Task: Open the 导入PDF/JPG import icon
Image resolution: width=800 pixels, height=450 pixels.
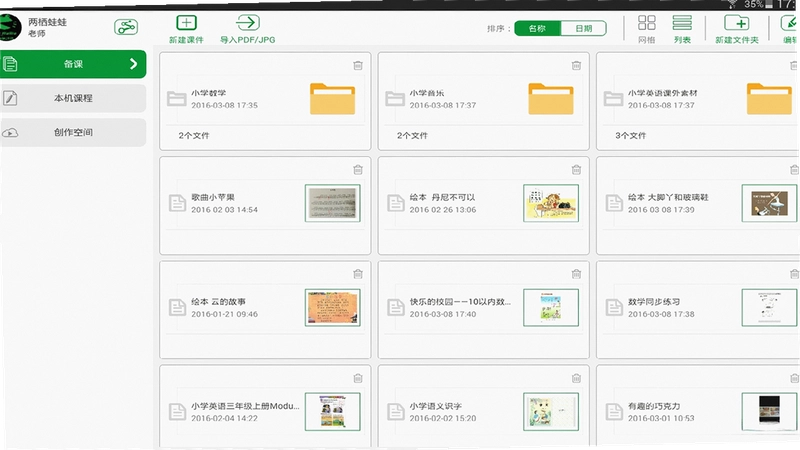Action: click(x=248, y=22)
